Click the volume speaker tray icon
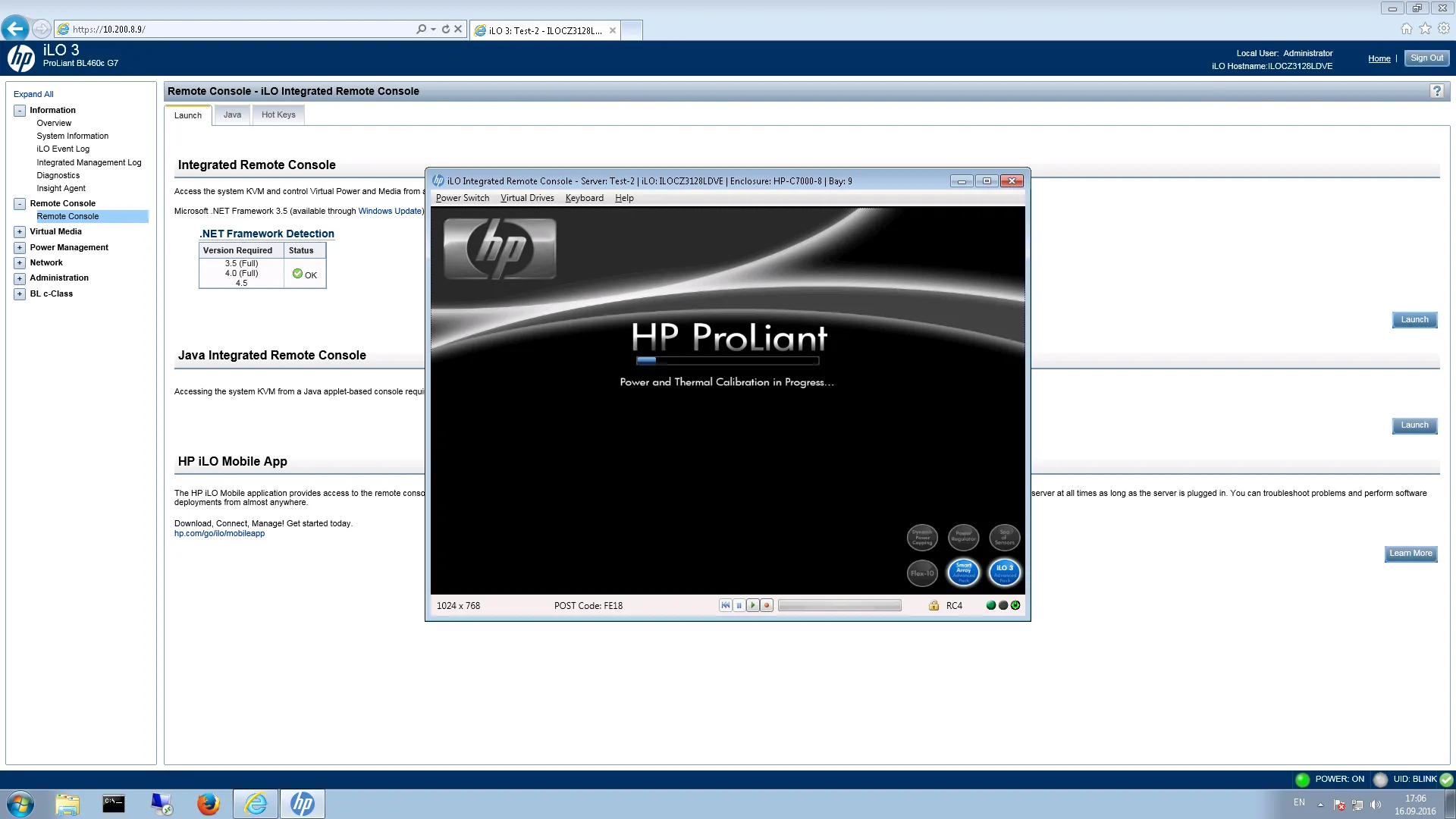The width and height of the screenshot is (1456, 819). point(1376,805)
